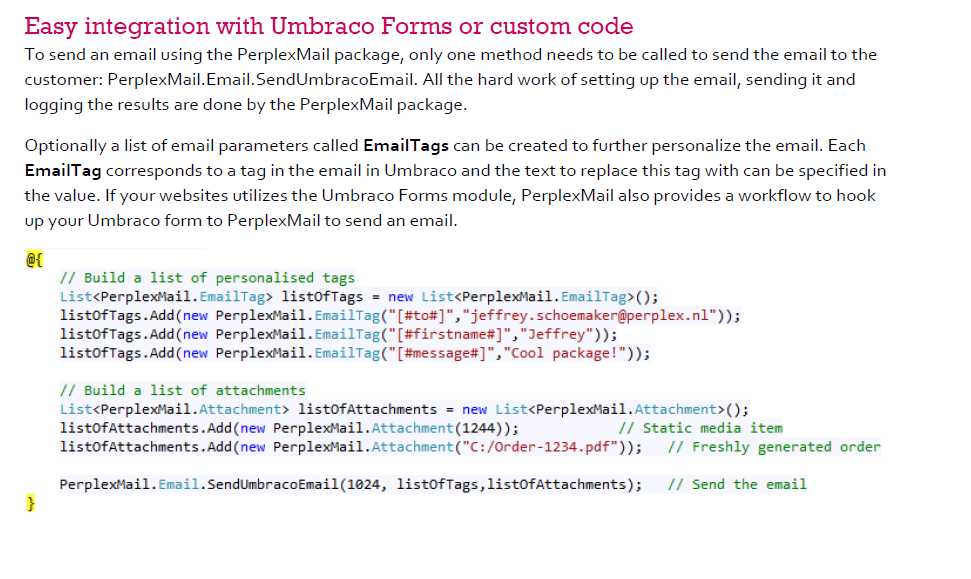The image size is (971, 579).
Task: Select the "Jeffrey" string value in the code
Action: click(557, 334)
